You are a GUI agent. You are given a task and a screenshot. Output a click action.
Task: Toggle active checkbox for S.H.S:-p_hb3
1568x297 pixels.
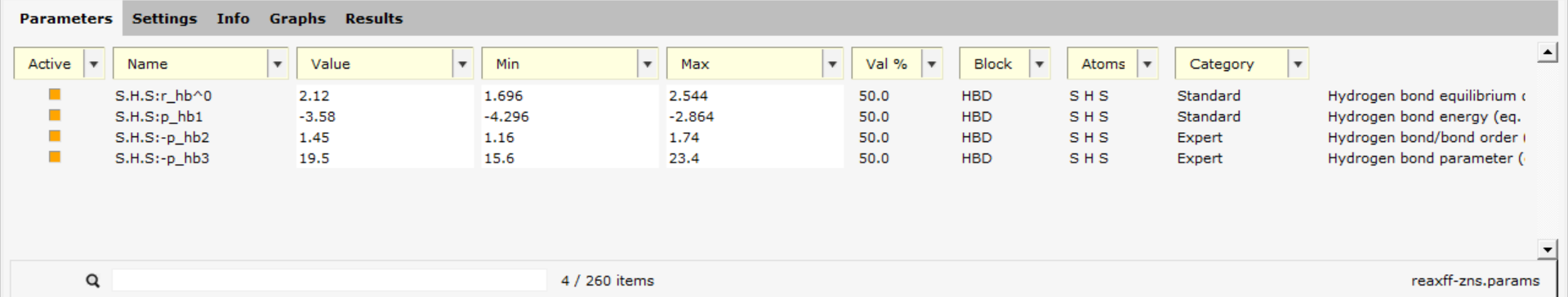tap(55, 157)
